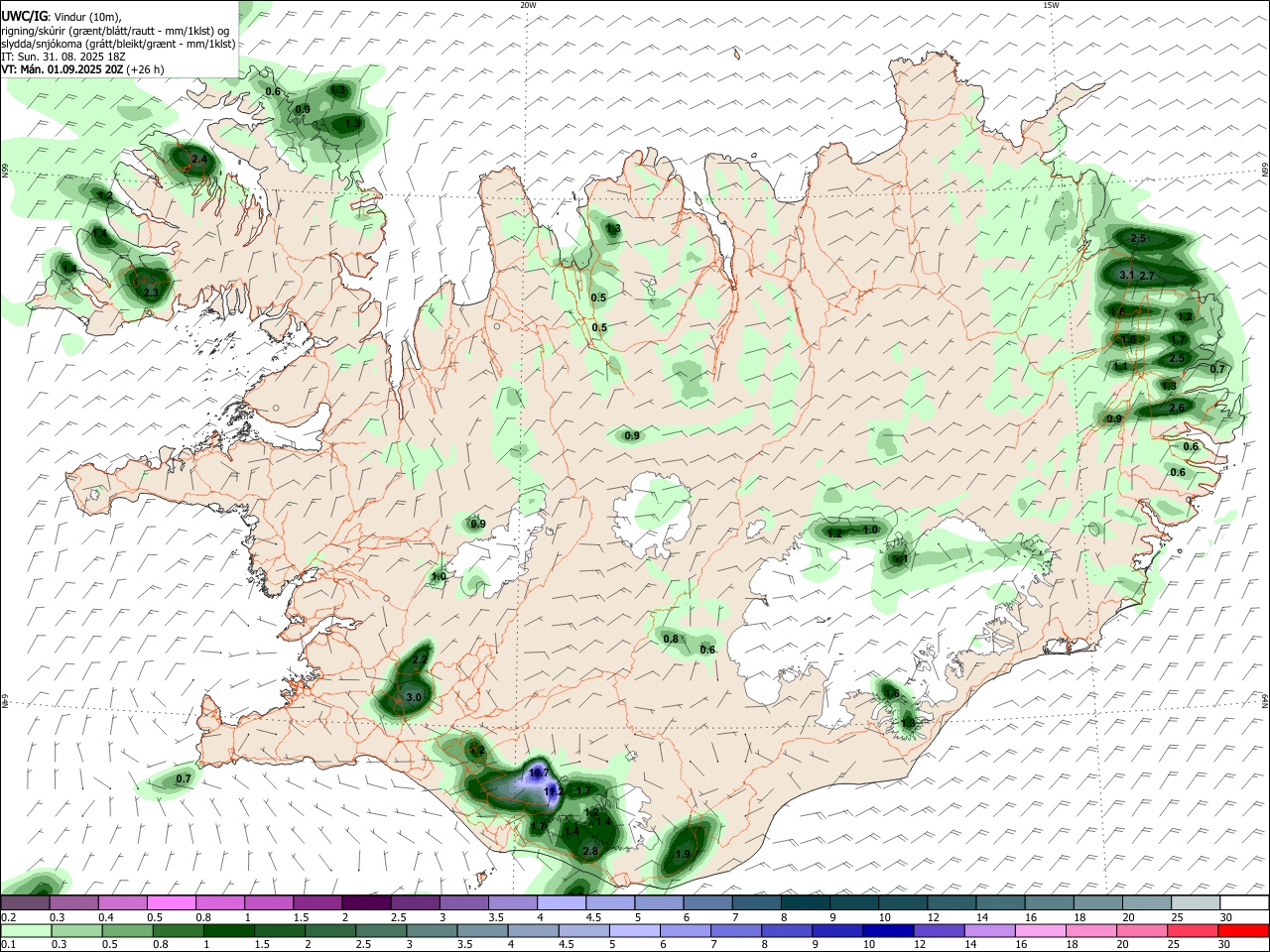
Task: Click the '1.9' value on the south coast
Action: pos(683,855)
